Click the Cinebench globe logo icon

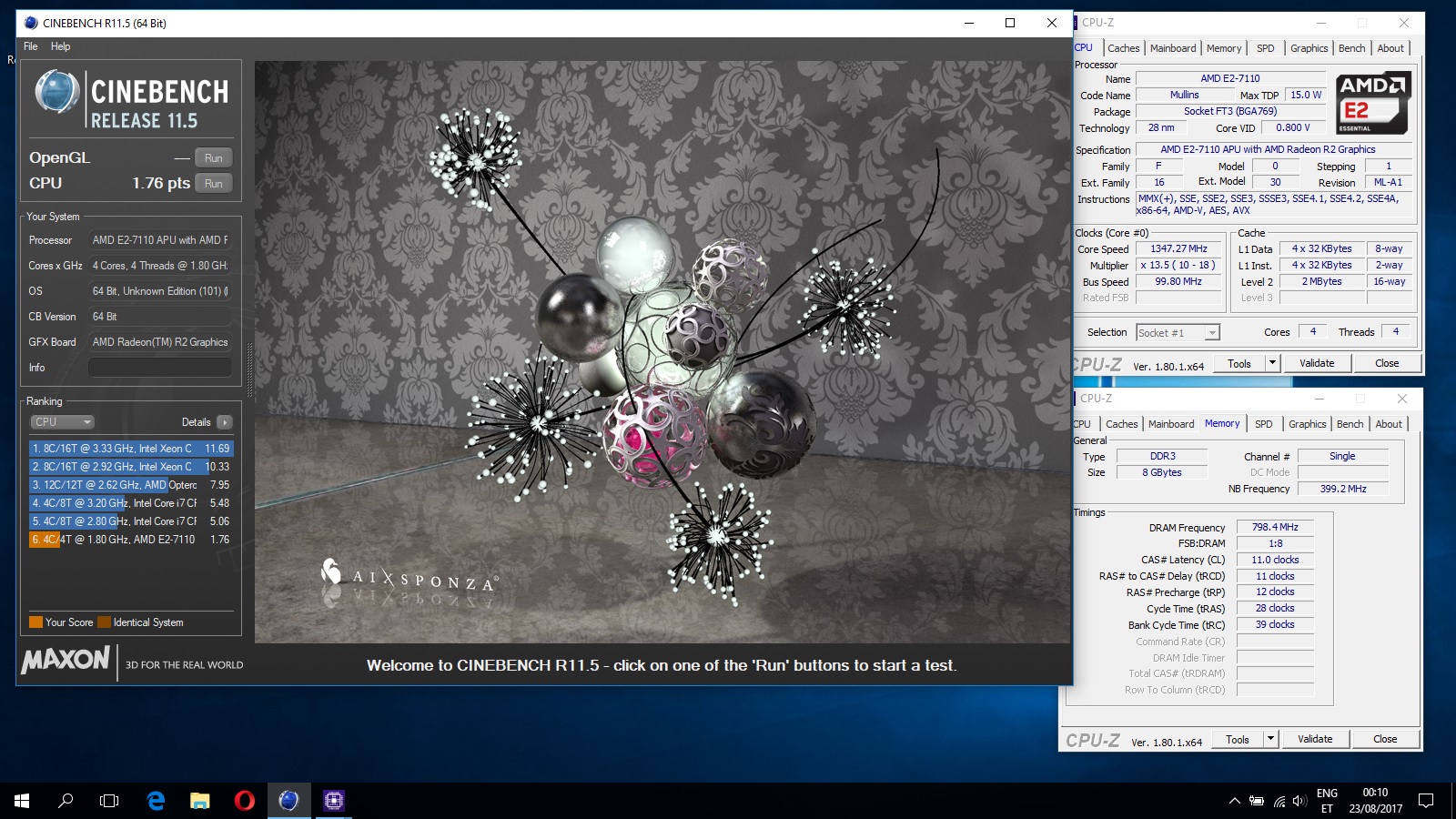(56, 93)
